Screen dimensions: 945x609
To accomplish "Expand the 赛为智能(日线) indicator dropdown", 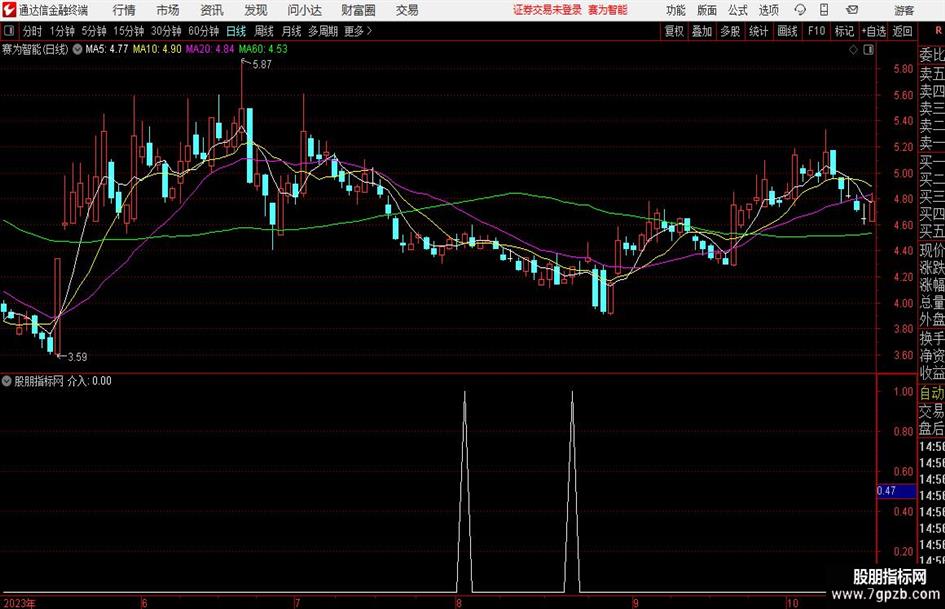I will coord(77,49).
